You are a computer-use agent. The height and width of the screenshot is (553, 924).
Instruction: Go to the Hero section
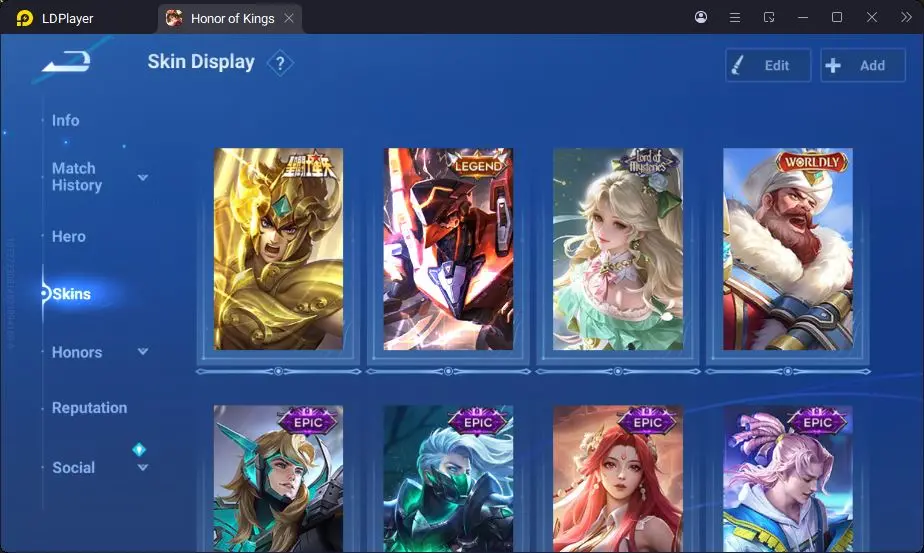coord(68,236)
